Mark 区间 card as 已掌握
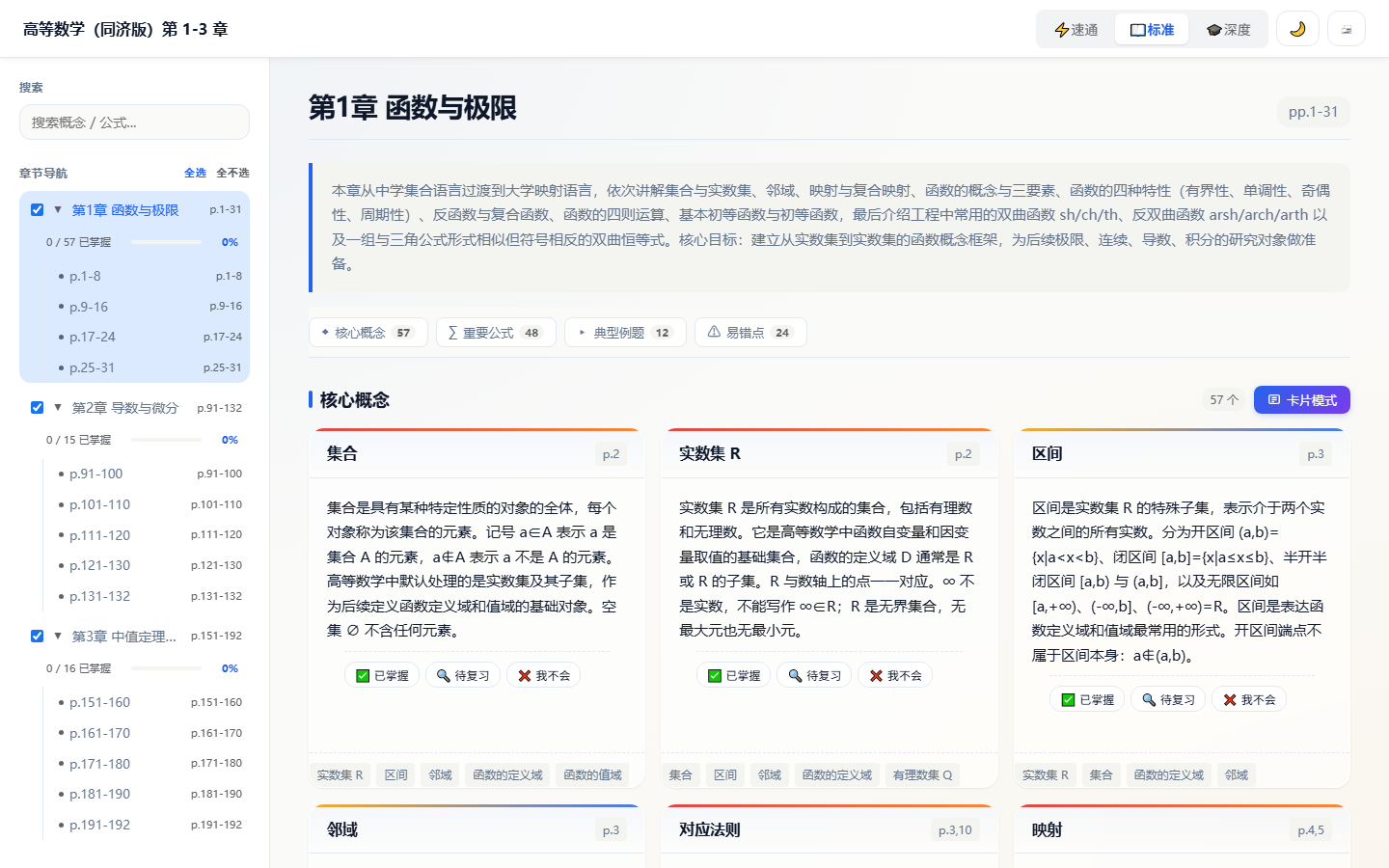The width and height of the screenshot is (1389, 868). [1087, 699]
